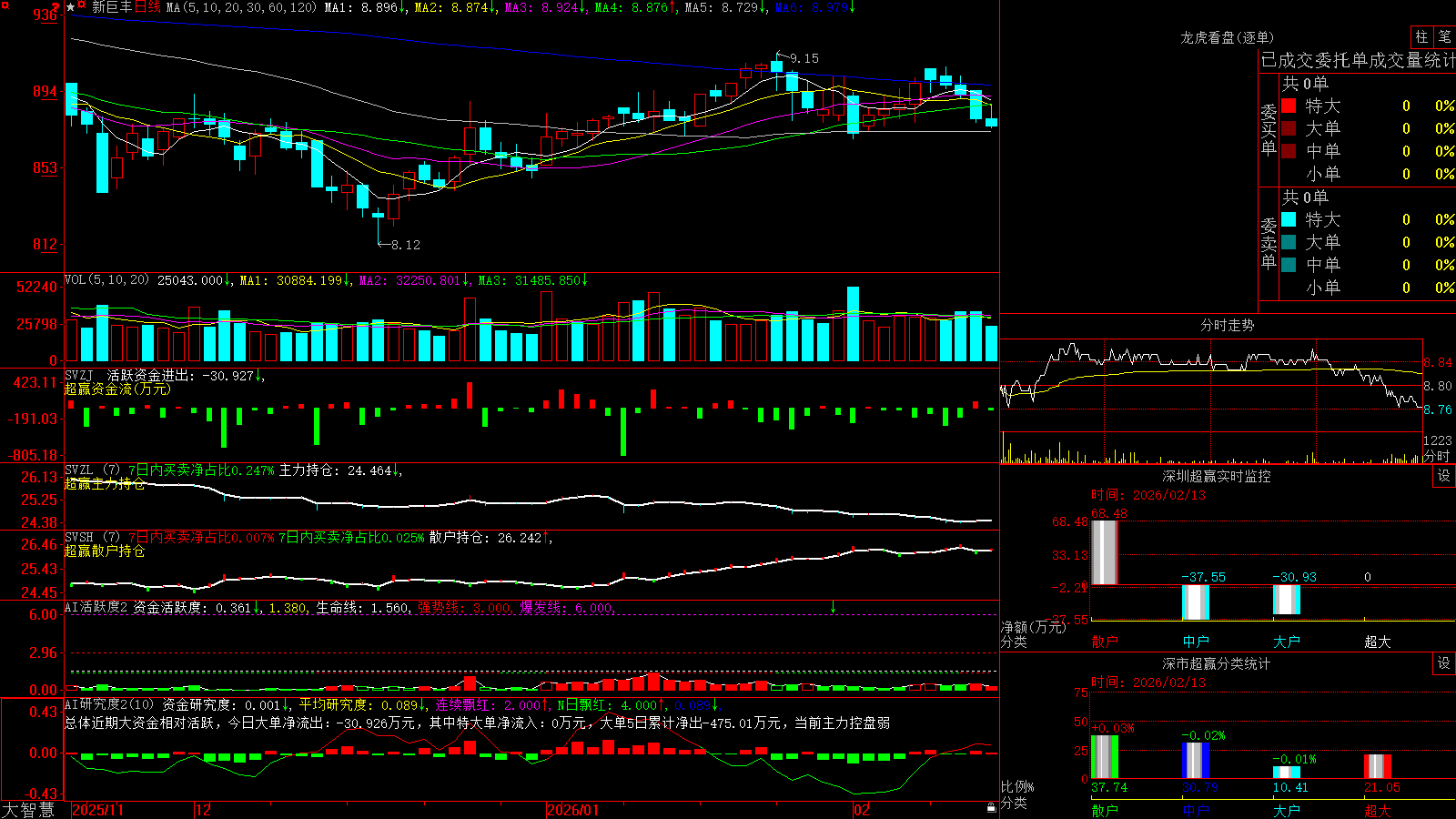Open 设 settings of 深圳超赢实时监控
This screenshot has height=819, width=1456.
1444,476
